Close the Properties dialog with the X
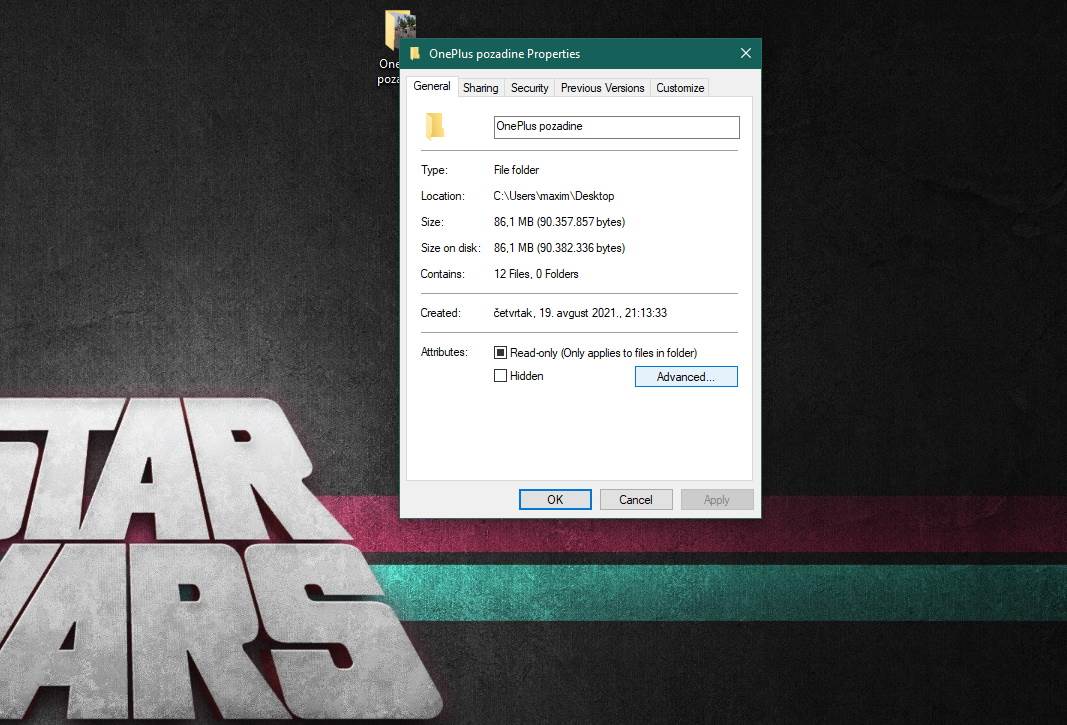The image size is (1067, 725). tap(745, 54)
